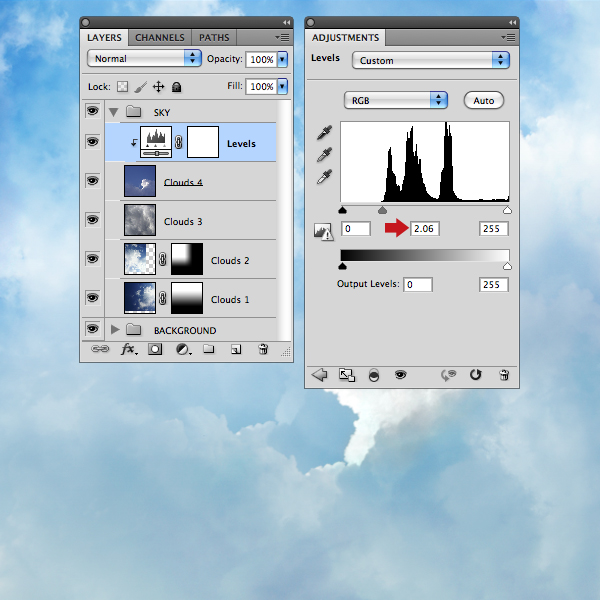The width and height of the screenshot is (600, 600).
Task: Switch Adjustments panel to expanded view
Action: click(x=347, y=375)
